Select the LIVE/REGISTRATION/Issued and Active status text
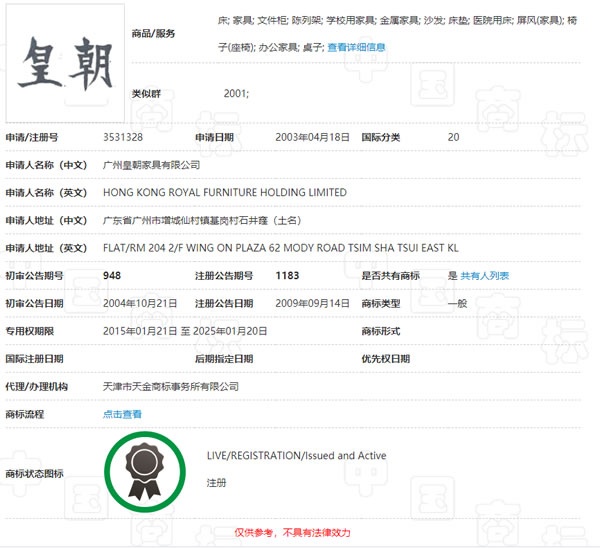 click(x=297, y=456)
